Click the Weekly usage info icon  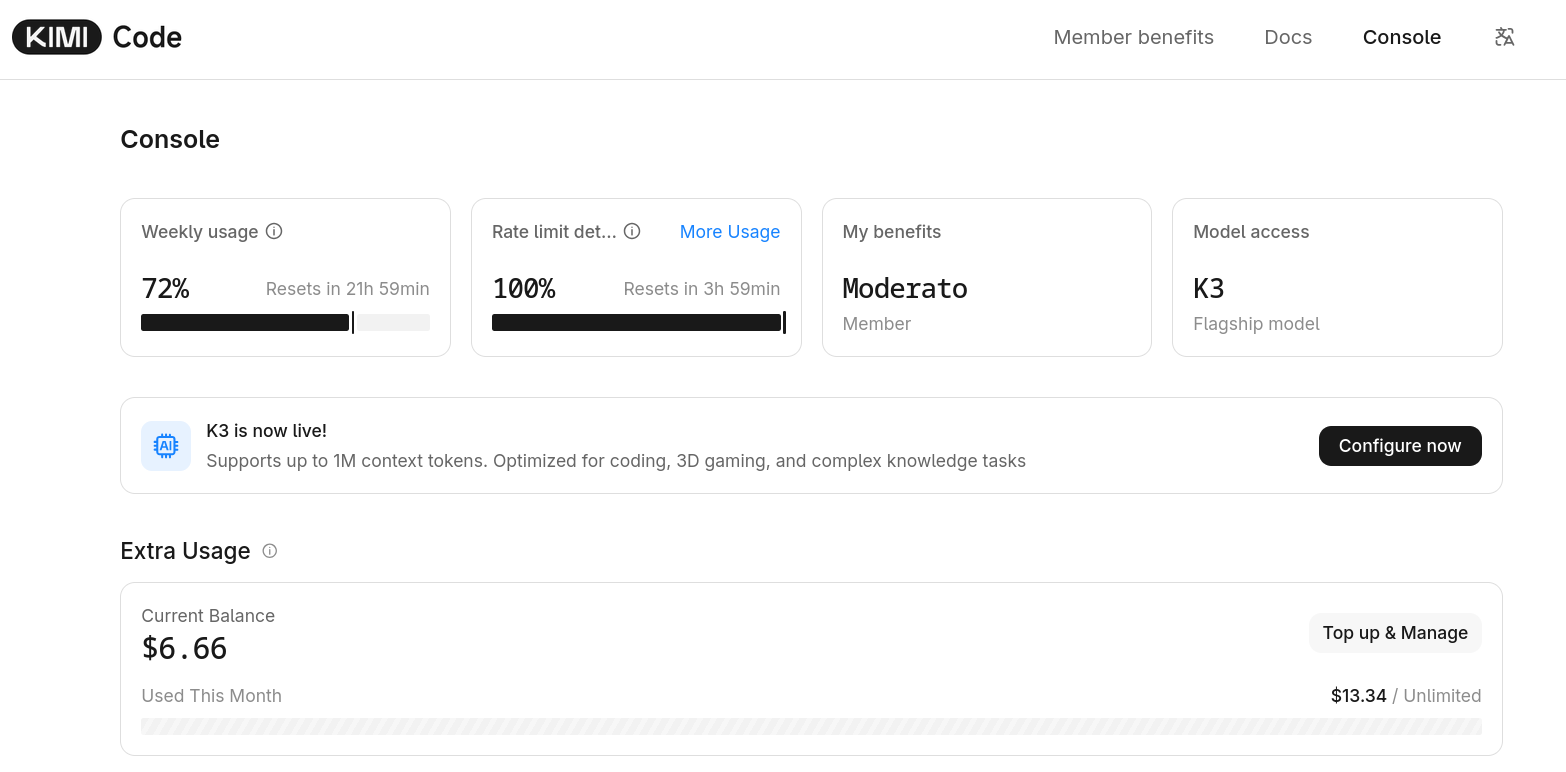pos(274,231)
